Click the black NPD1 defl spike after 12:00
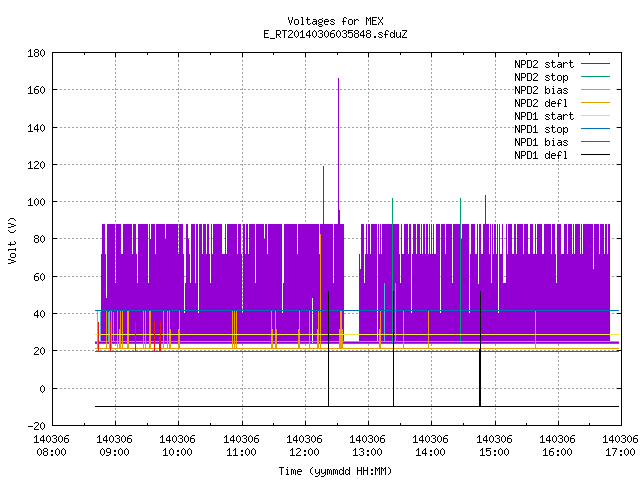640x480 pixels. [329, 349]
